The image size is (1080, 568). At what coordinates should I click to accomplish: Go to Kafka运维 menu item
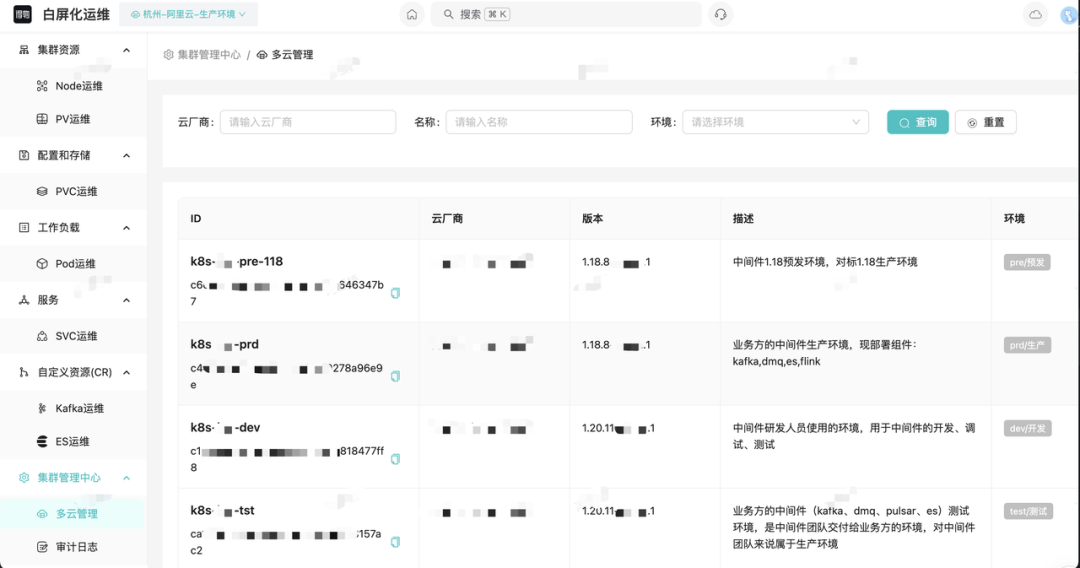pos(79,408)
